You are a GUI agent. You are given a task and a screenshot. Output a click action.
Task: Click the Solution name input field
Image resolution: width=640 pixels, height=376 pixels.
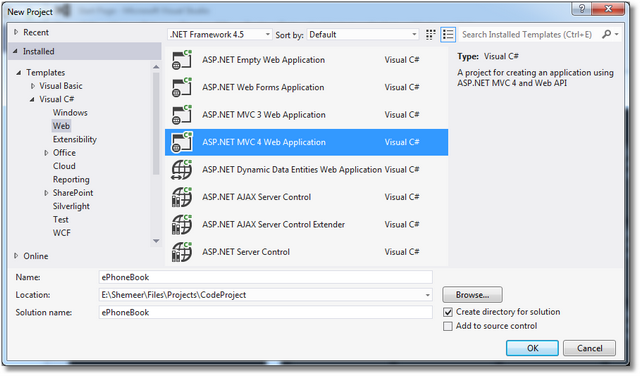click(x=265, y=312)
